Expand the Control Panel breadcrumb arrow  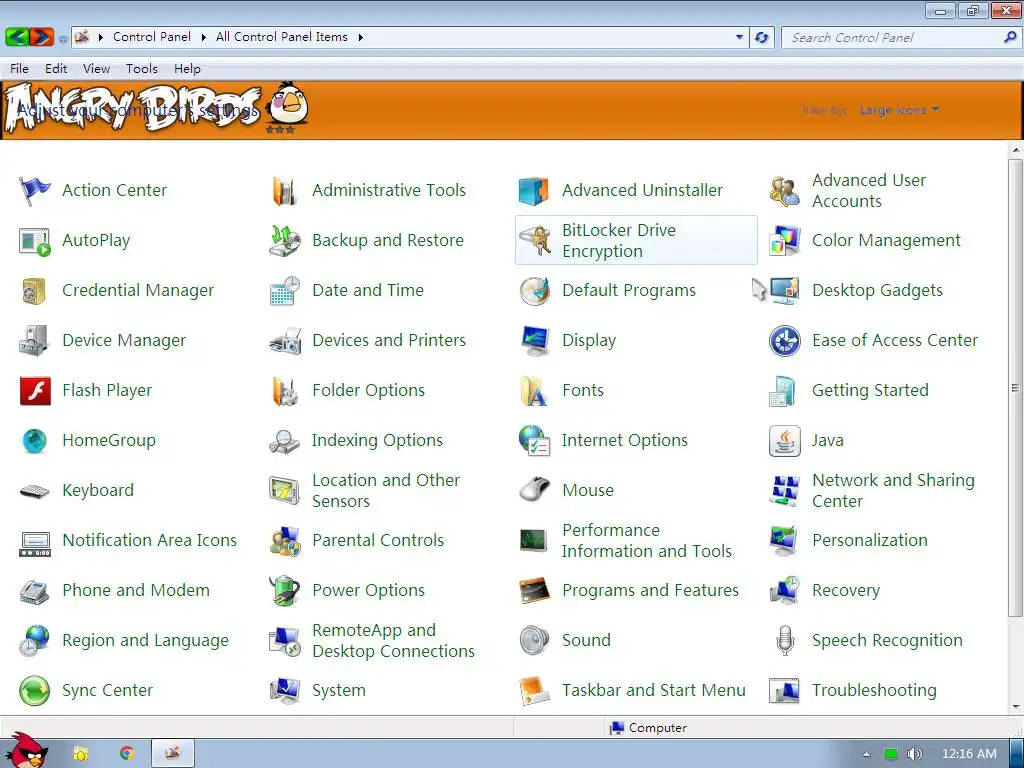click(203, 37)
